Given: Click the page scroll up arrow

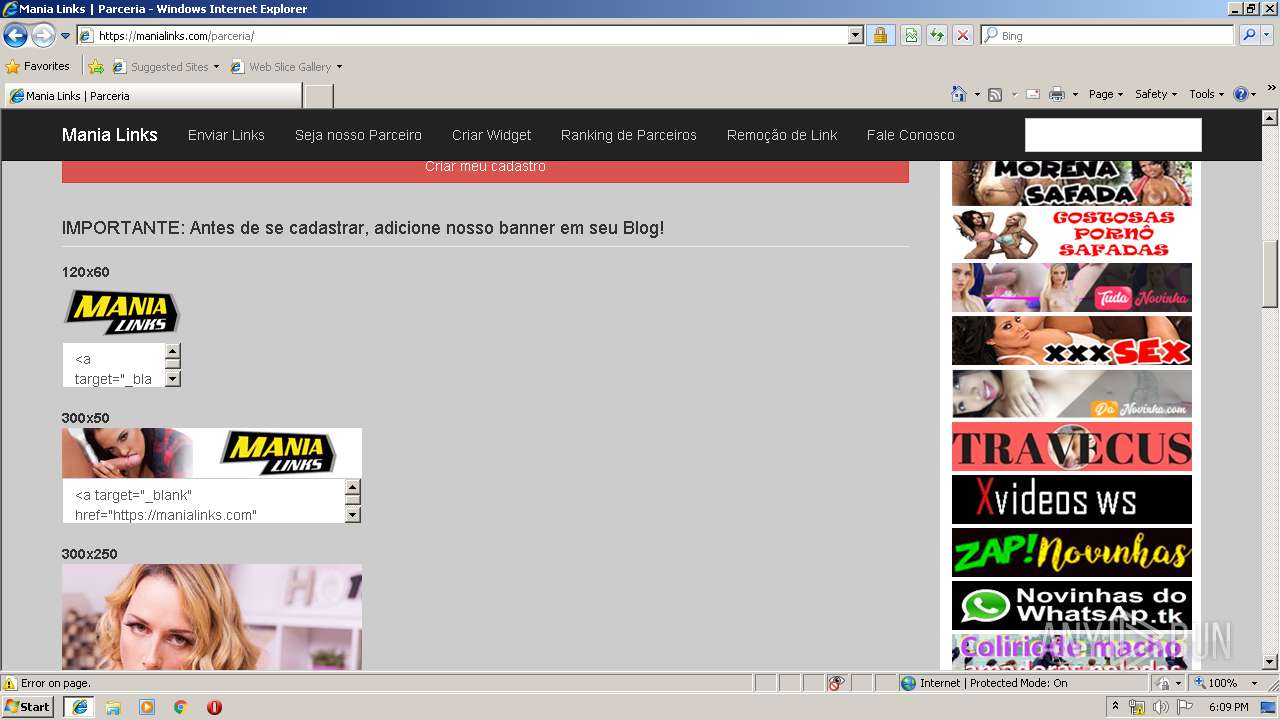Looking at the screenshot, I should tap(1271, 118).
